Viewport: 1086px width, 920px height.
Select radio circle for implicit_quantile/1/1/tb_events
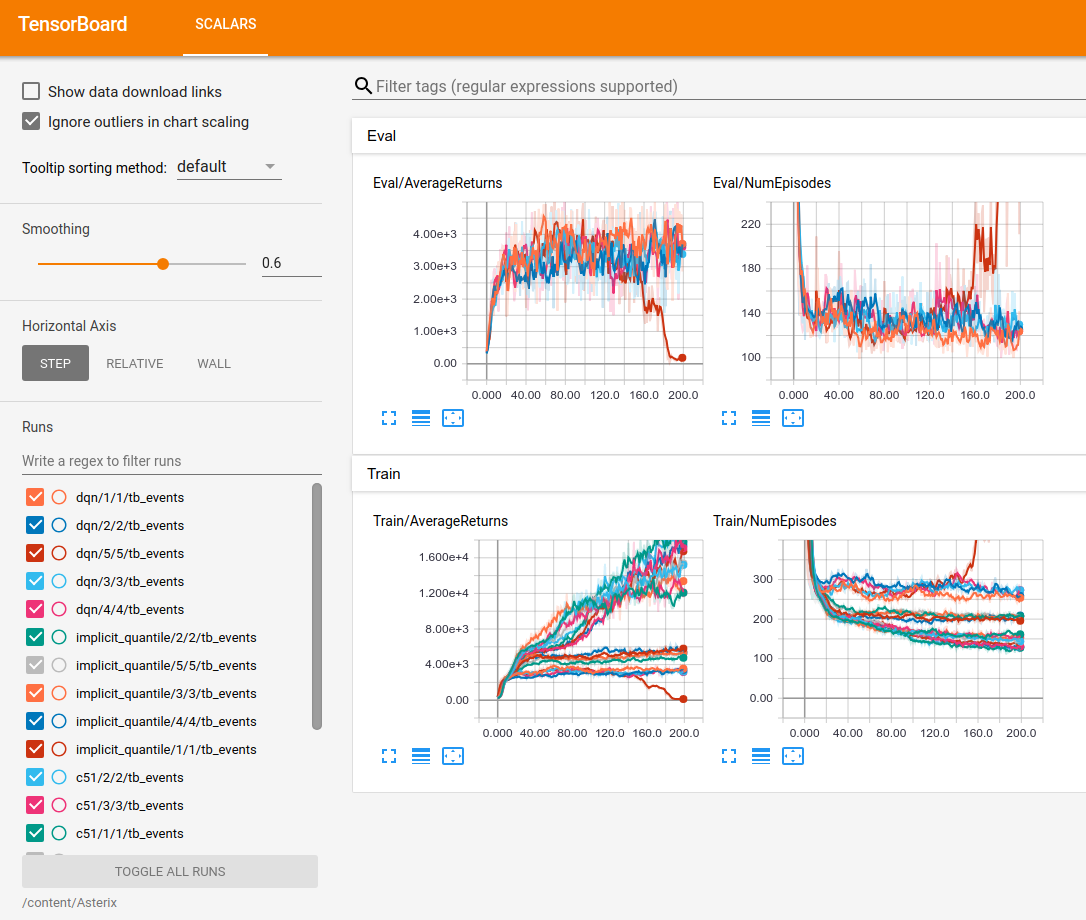pos(60,750)
